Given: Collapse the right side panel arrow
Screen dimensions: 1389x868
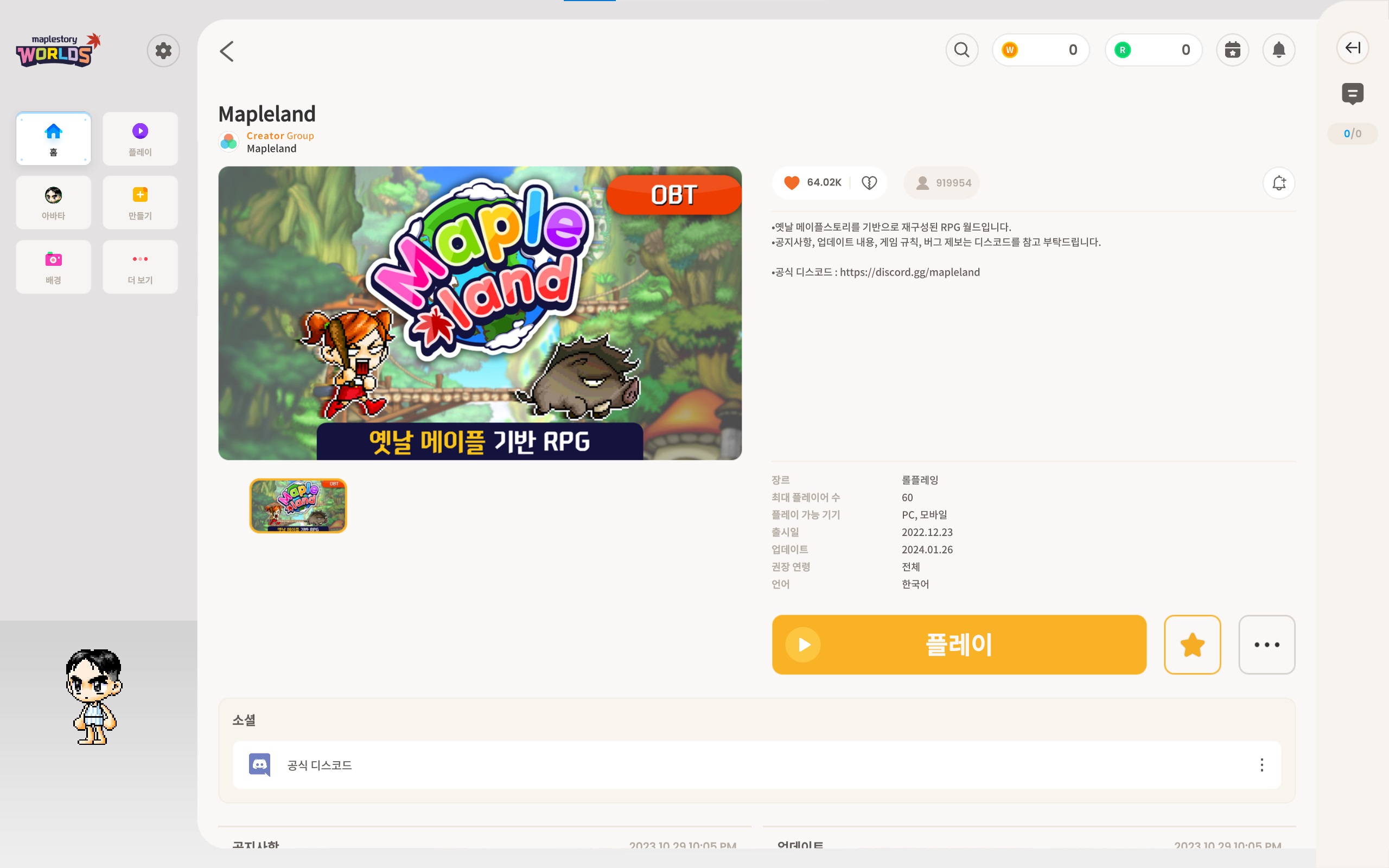Looking at the screenshot, I should pos(1353,48).
